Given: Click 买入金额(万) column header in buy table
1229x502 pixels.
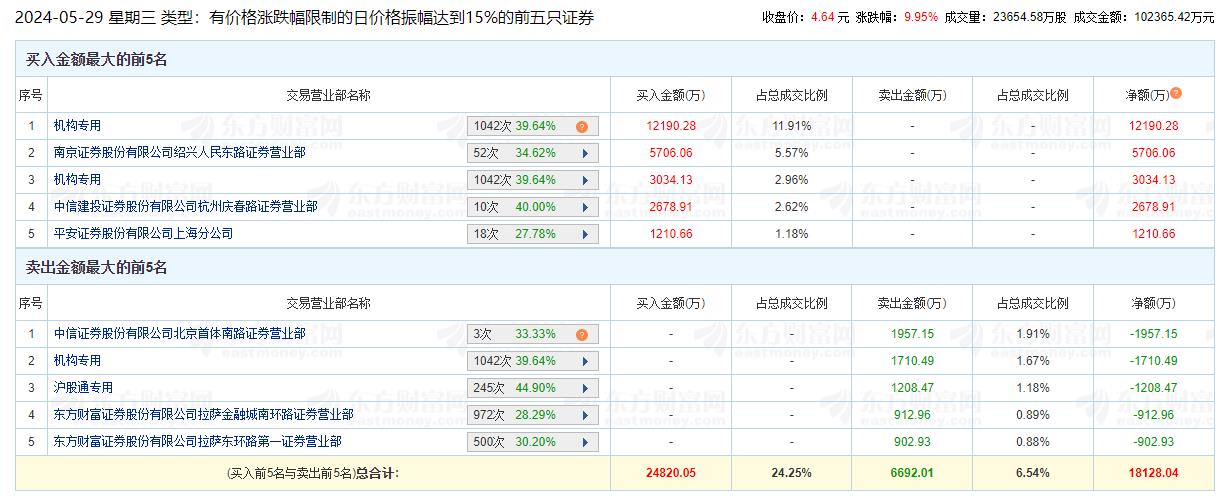Looking at the screenshot, I should click(670, 96).
